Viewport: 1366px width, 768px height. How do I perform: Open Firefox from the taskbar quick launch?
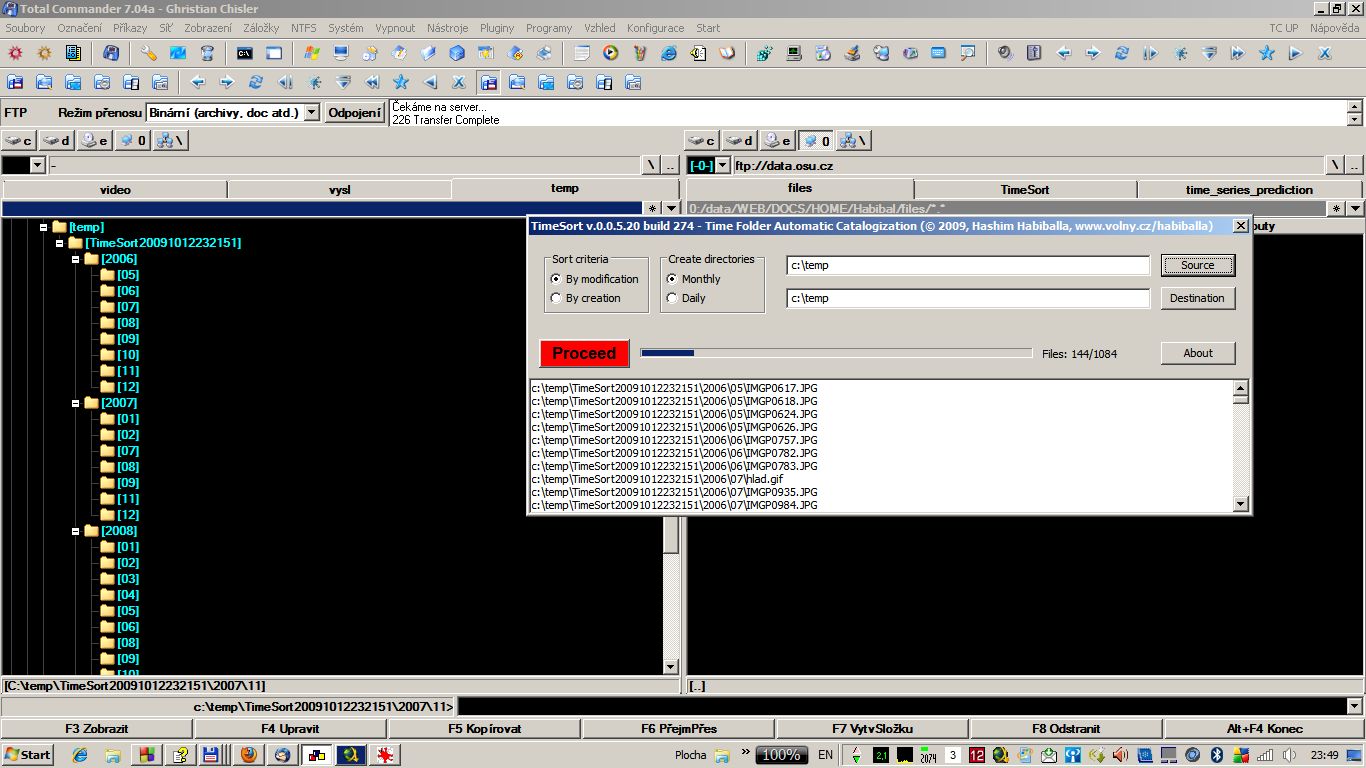[x=248, y=755]
